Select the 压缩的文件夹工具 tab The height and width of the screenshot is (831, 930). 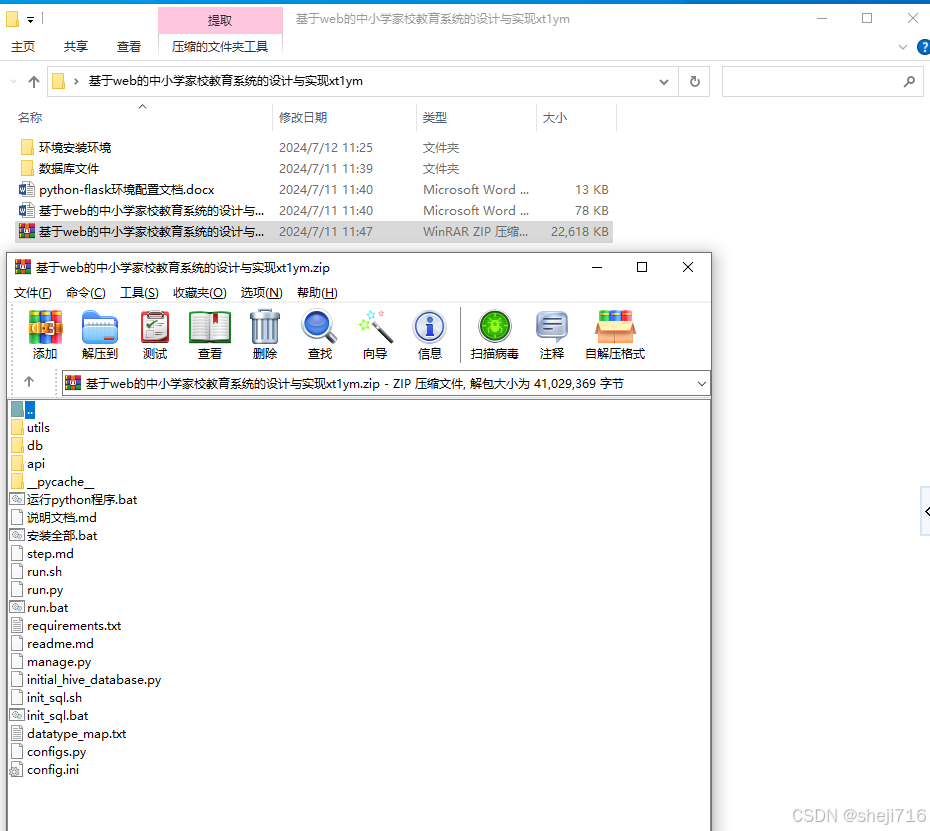tap(220, 46)
